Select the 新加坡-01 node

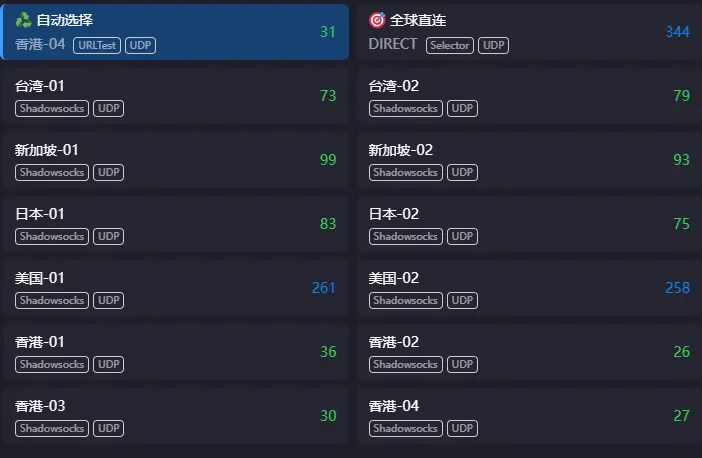[175, 160]
